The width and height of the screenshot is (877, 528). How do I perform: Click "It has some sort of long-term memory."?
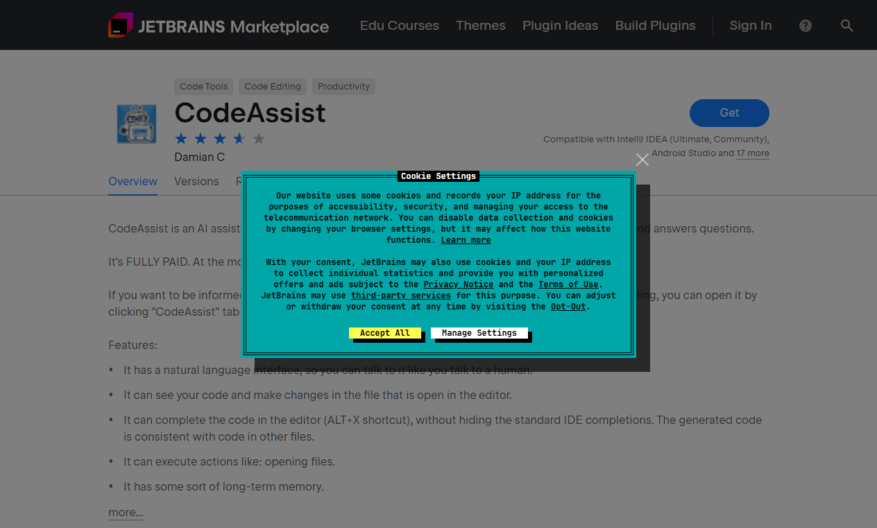pyautogui.click(x=224, y=487)
